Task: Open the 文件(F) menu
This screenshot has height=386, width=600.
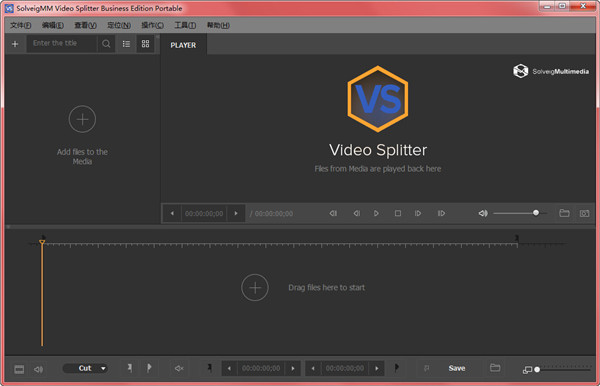Action: pos(21,25)
